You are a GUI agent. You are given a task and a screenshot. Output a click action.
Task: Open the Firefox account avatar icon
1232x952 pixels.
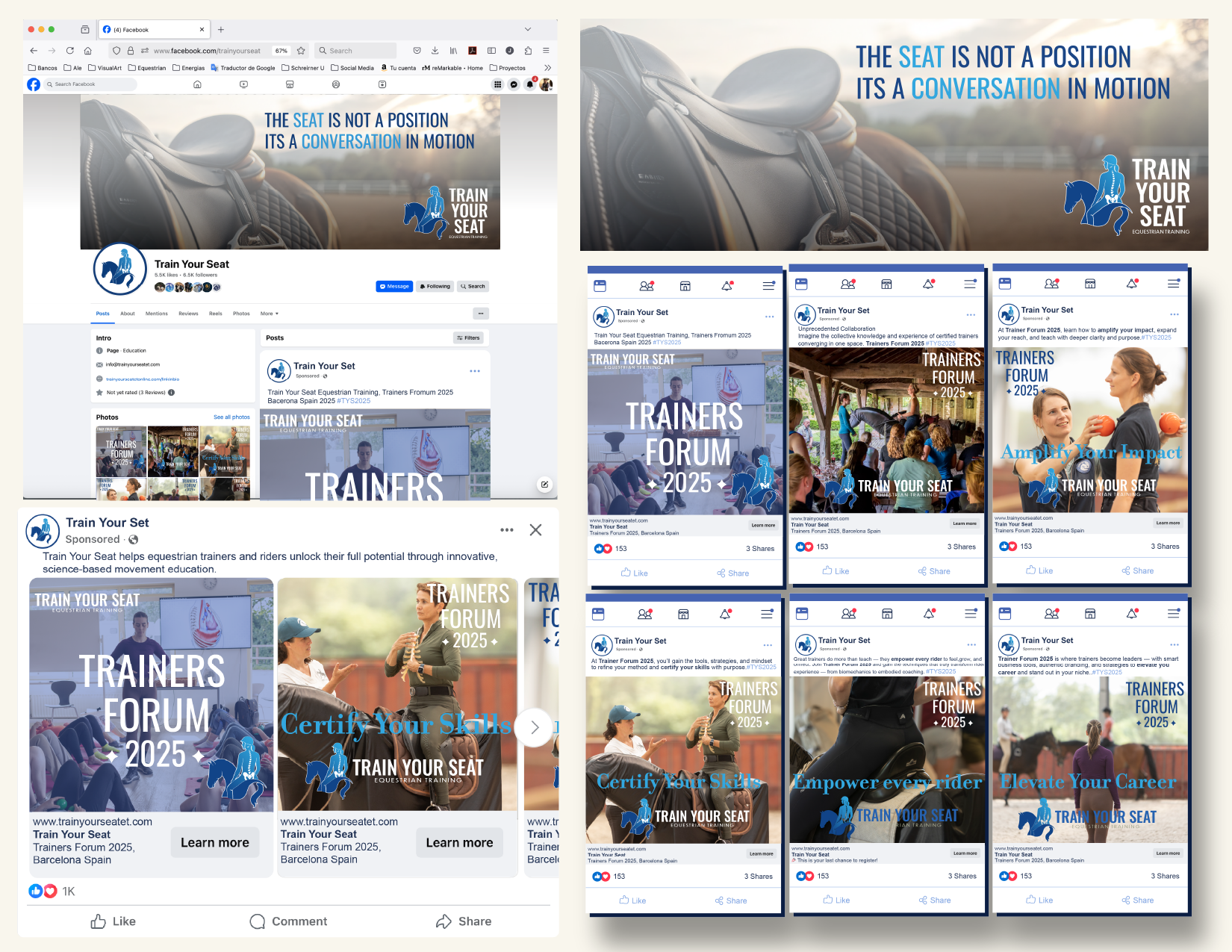(x=509, y=51)
